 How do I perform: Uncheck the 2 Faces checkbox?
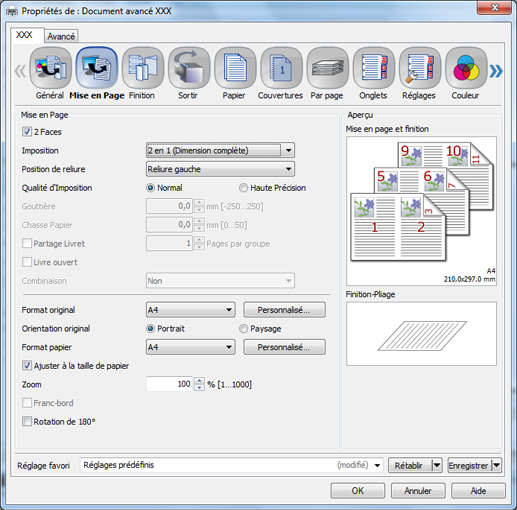point(27,132)
